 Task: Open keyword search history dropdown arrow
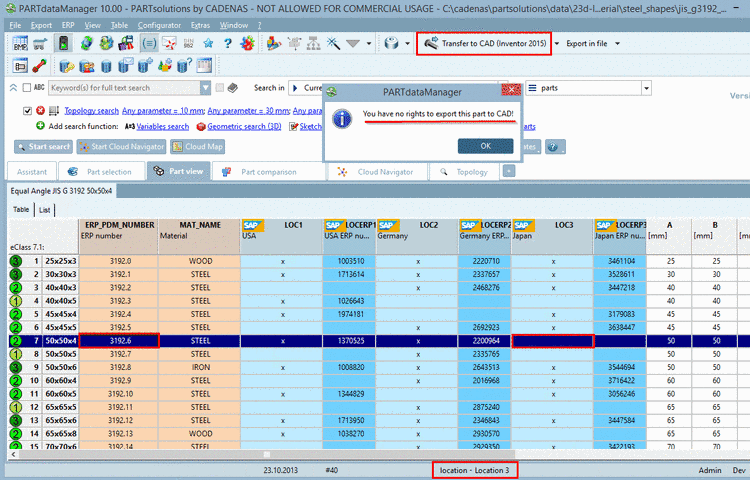click(x=205, y=88)
